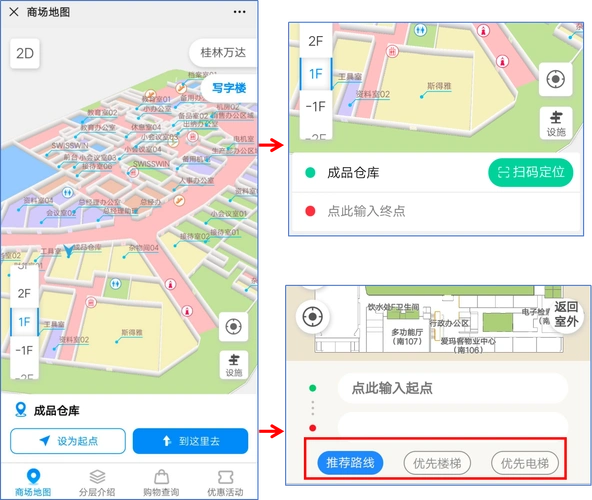Viewport: 592px width, 500px height.
Task: Select 斯得雅 room in top-right panel map
Action: [x=439, y=86]
